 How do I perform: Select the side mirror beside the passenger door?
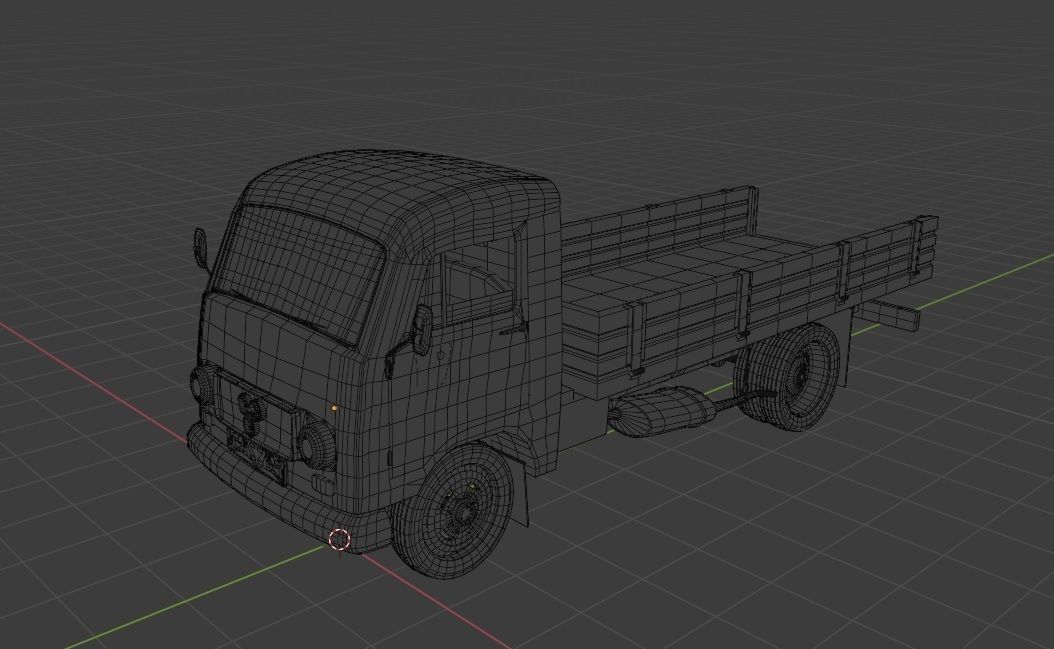(421, 330)
